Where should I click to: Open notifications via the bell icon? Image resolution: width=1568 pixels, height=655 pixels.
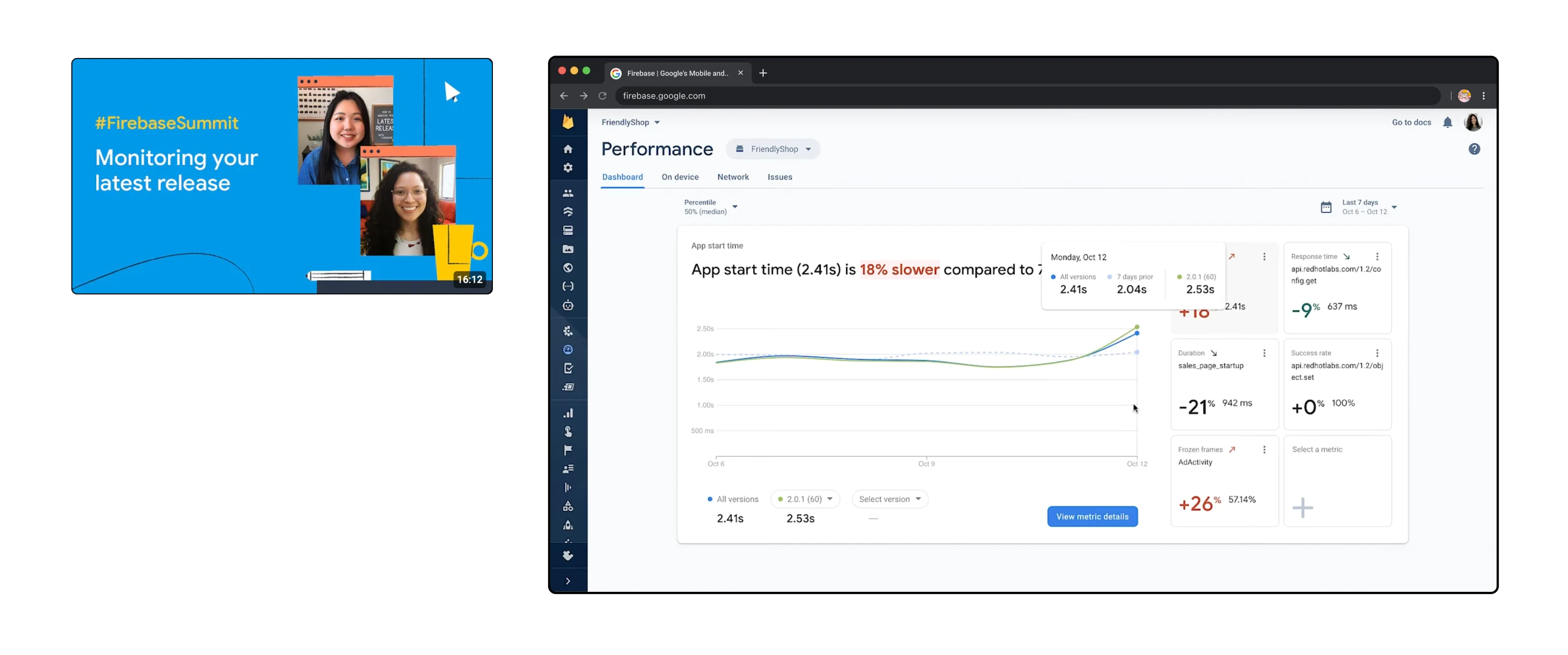pos(1448,122)
